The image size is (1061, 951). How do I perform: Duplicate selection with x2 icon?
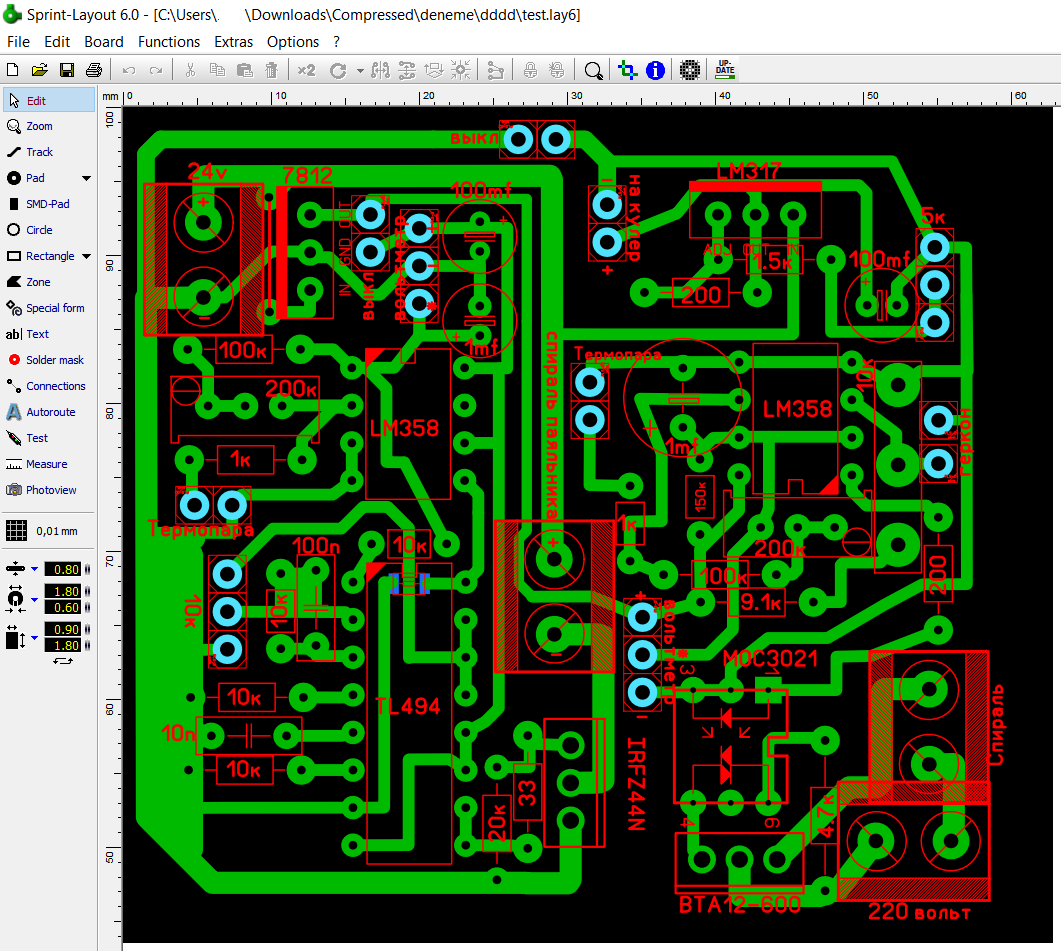click(307, 70)
